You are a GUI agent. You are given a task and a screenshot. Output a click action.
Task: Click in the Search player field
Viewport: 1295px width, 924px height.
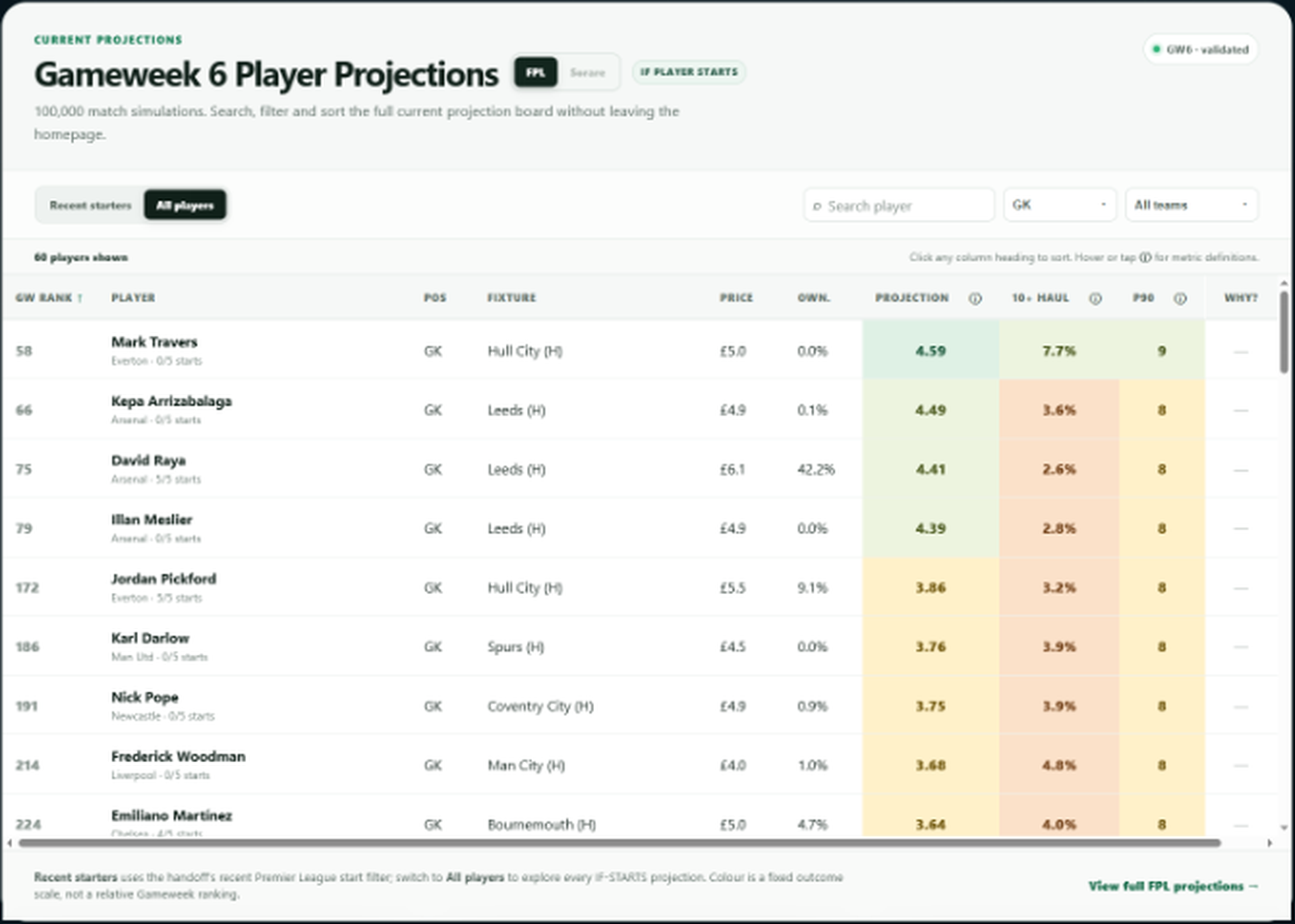899,205
